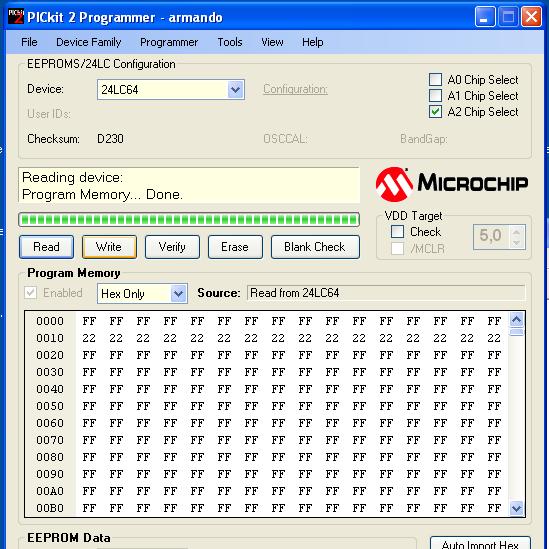Expand the Hex Only dropdown
This screenshot has width=549, height=549.
(x=178, y=293)
